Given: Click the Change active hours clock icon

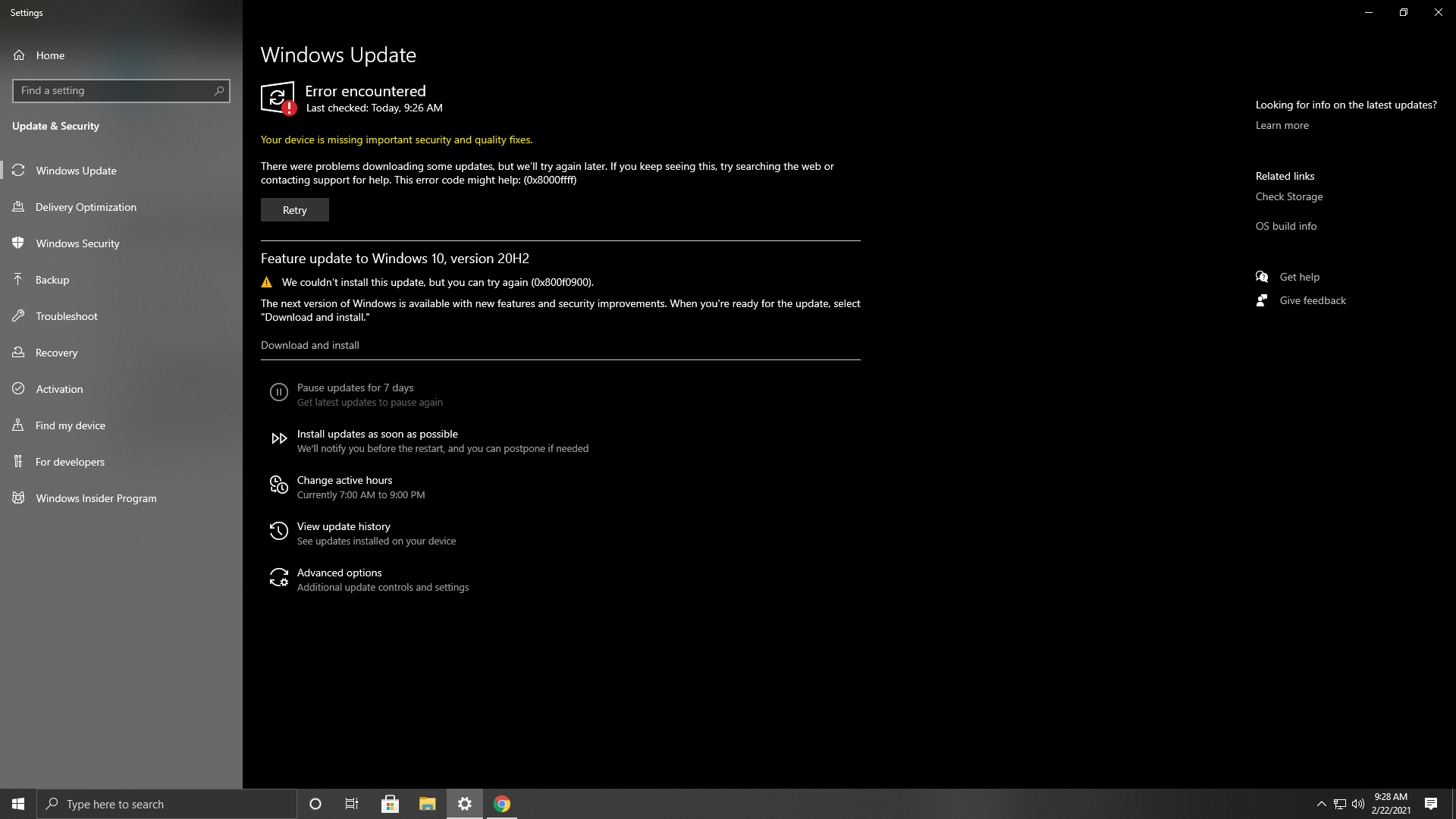Looking at the screenshot, I should pos(279,485).
